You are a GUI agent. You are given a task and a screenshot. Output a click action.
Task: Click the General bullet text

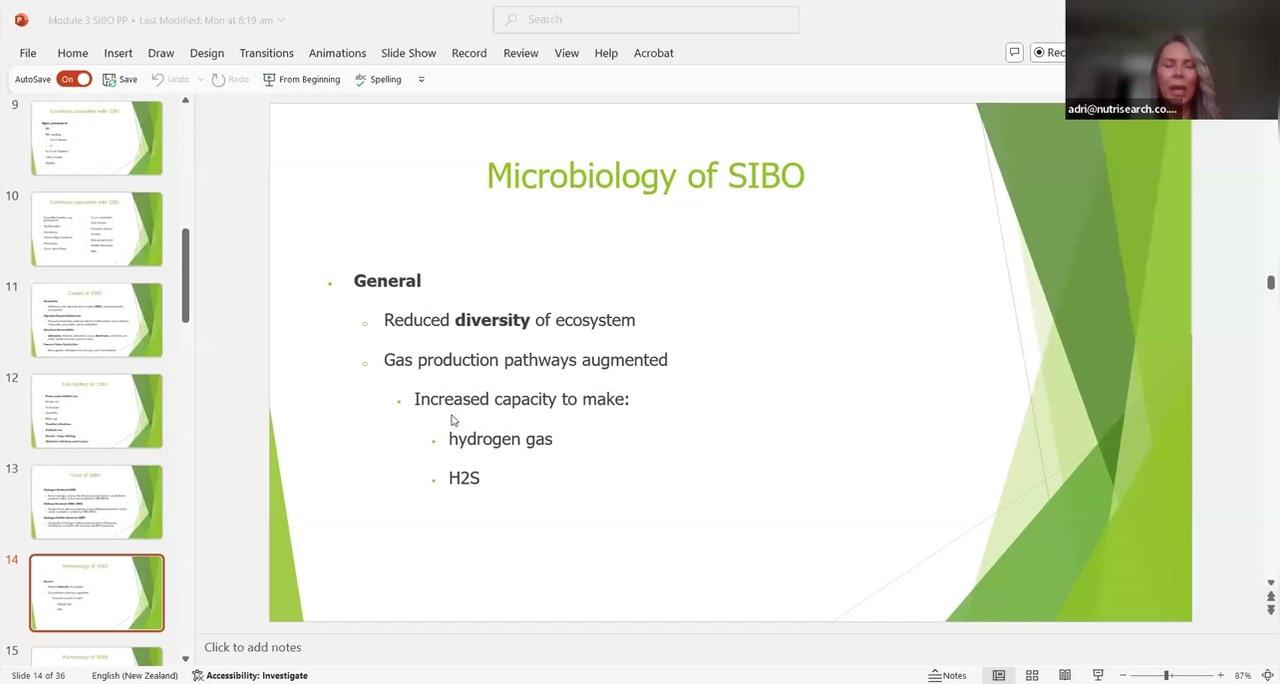pos(387,281)
